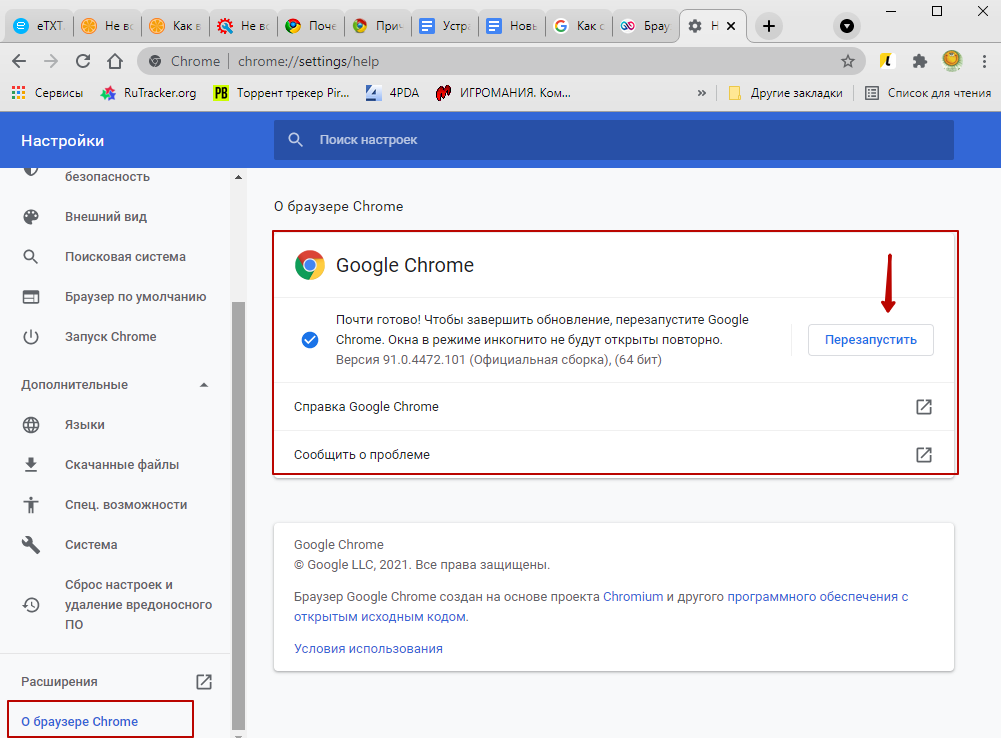Follow the Chromium project link
Viewport: 1001px width, 738px height.
633,597
